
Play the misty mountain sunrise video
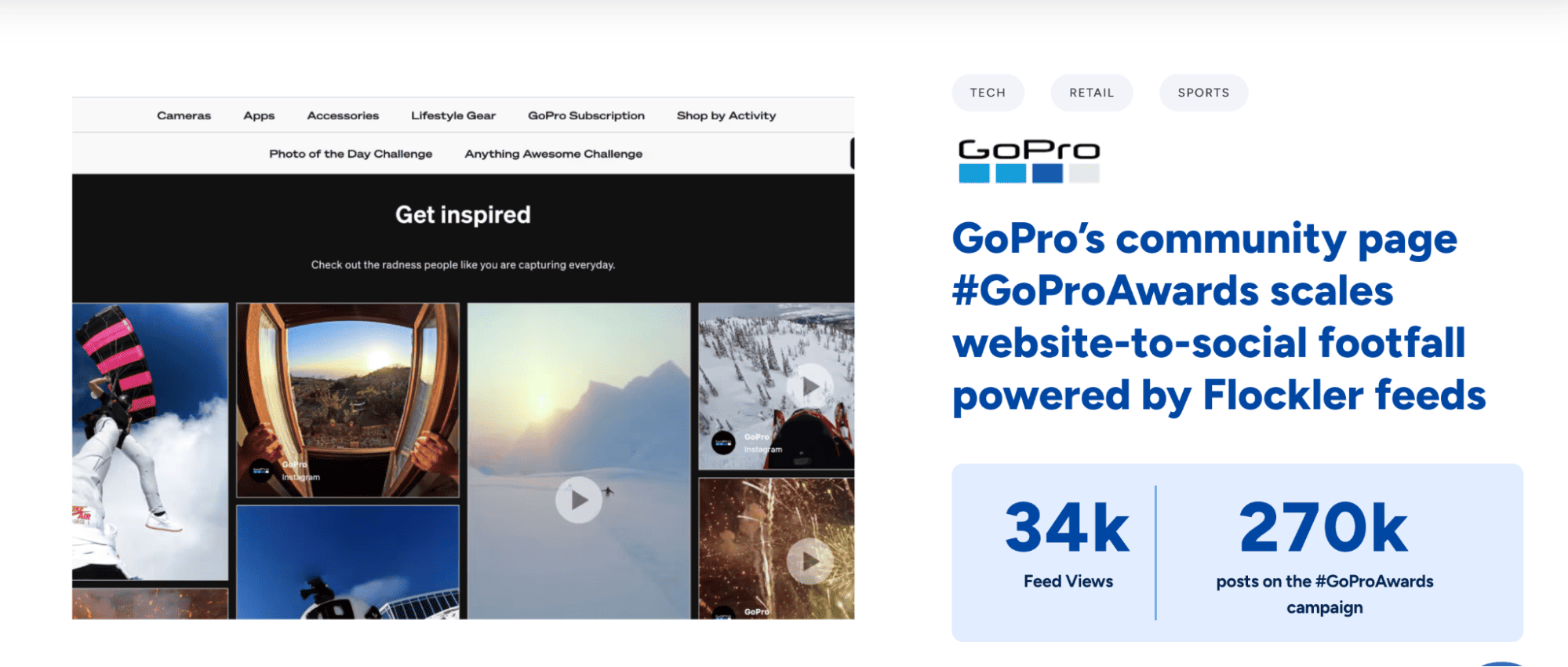579,500
